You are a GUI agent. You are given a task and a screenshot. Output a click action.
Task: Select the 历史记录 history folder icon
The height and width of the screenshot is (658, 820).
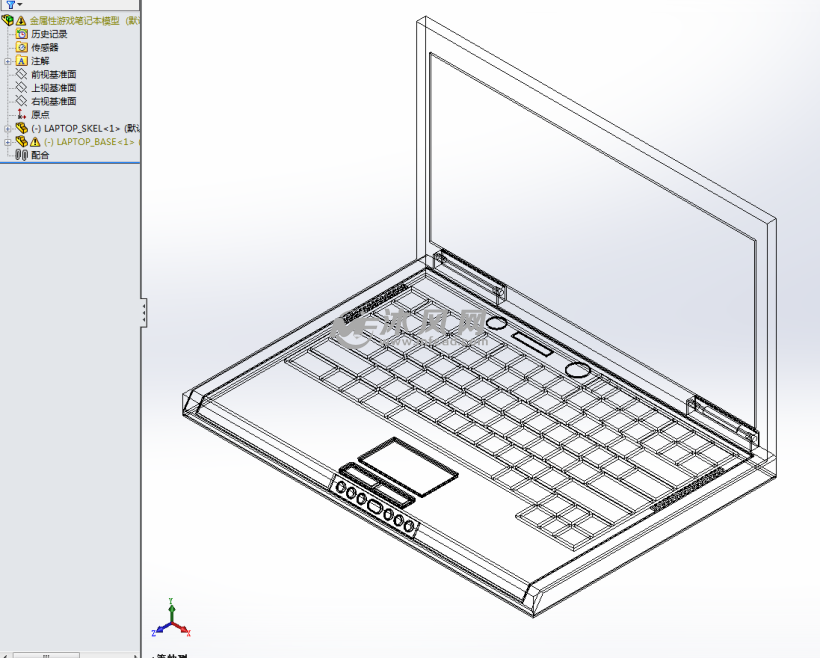22,34
